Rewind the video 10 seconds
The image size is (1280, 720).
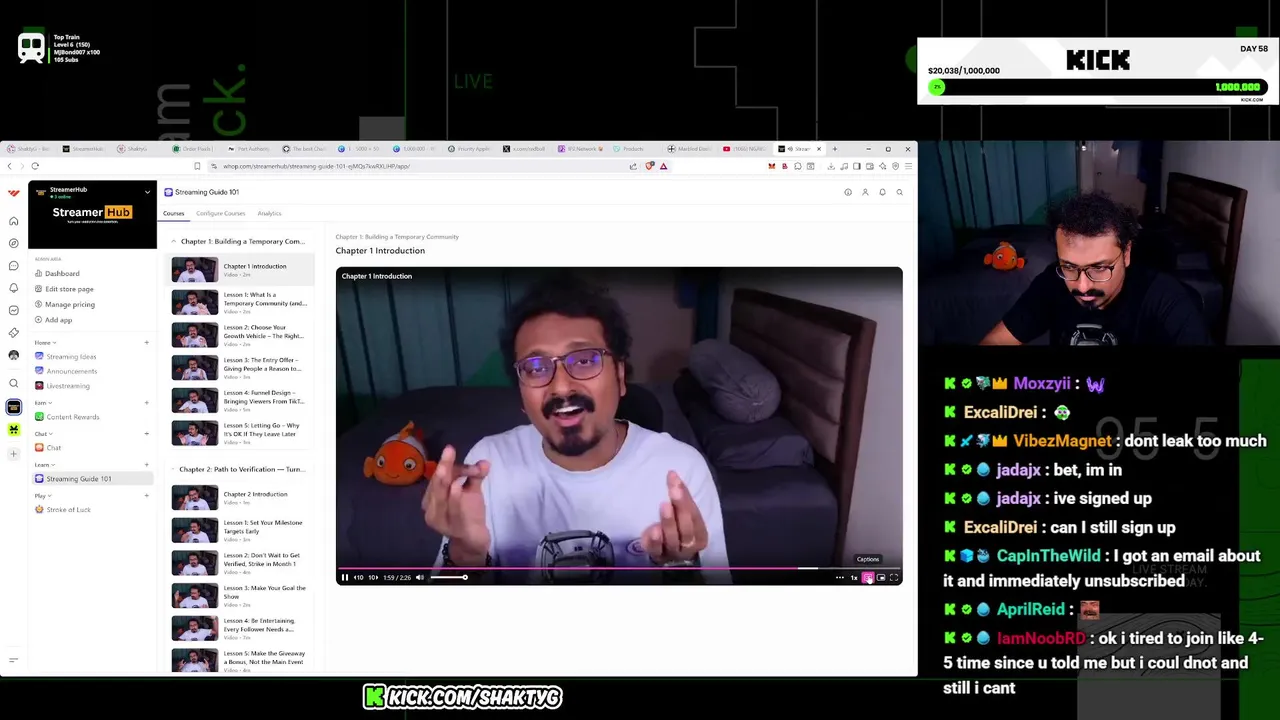tap(358, 577)
